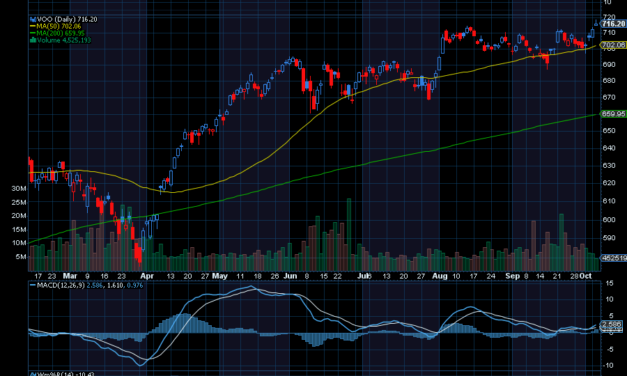The height and width of the screenshot is (376, 627).
Task: Select the MA(200) 659.95 legend entry
Action: pyautogui.click(x=60, y=34)
